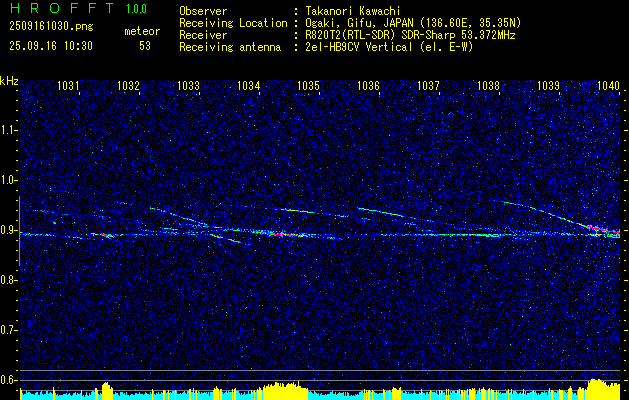Click the 0.8 kHz frequency label

tap(8, 280)
